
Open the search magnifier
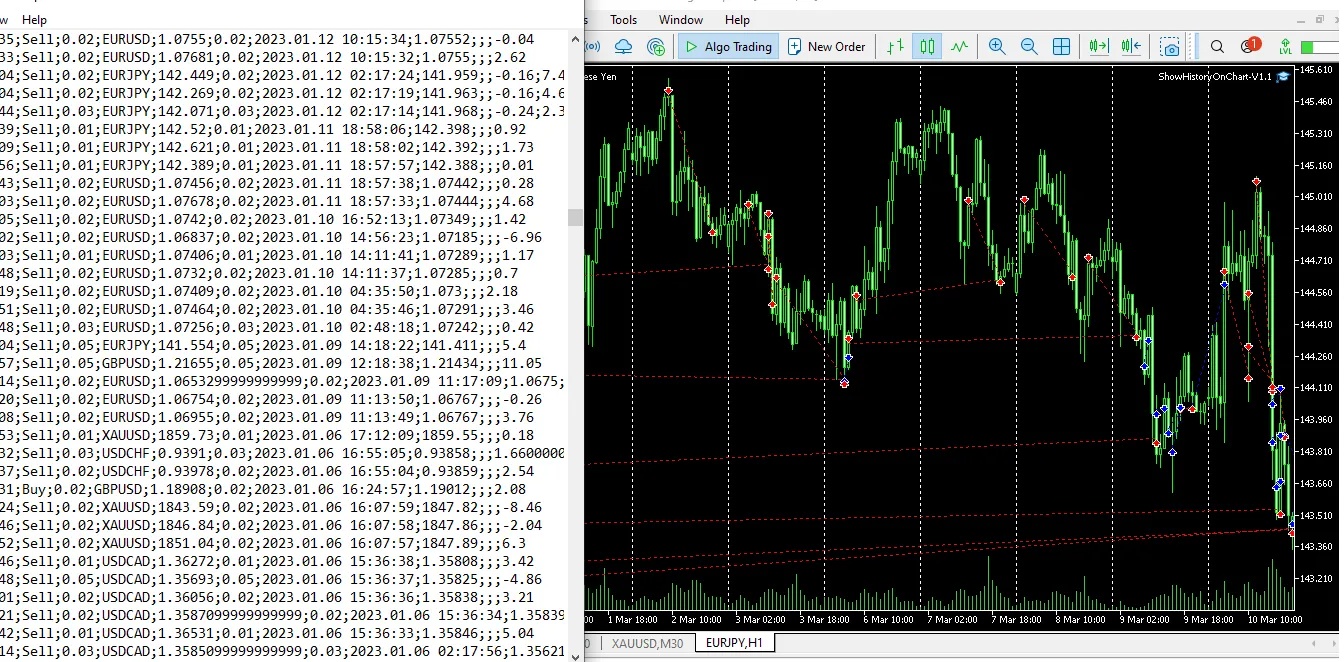coord(1216,46)
